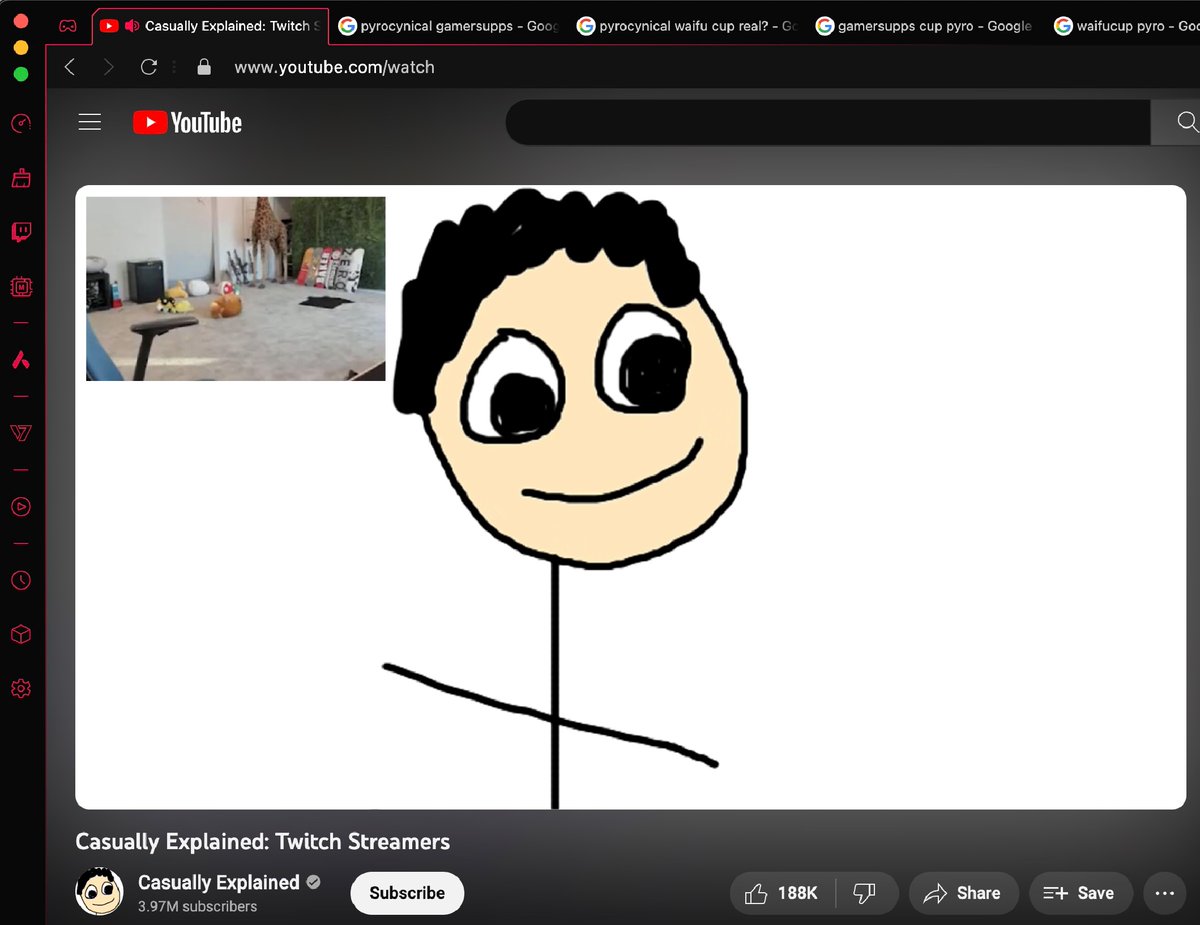The image size is (1200, 925).
Task: Click the video title Casually Explained: Twitch Streamers
Action: pyautogui.click(x=263, y=841)
